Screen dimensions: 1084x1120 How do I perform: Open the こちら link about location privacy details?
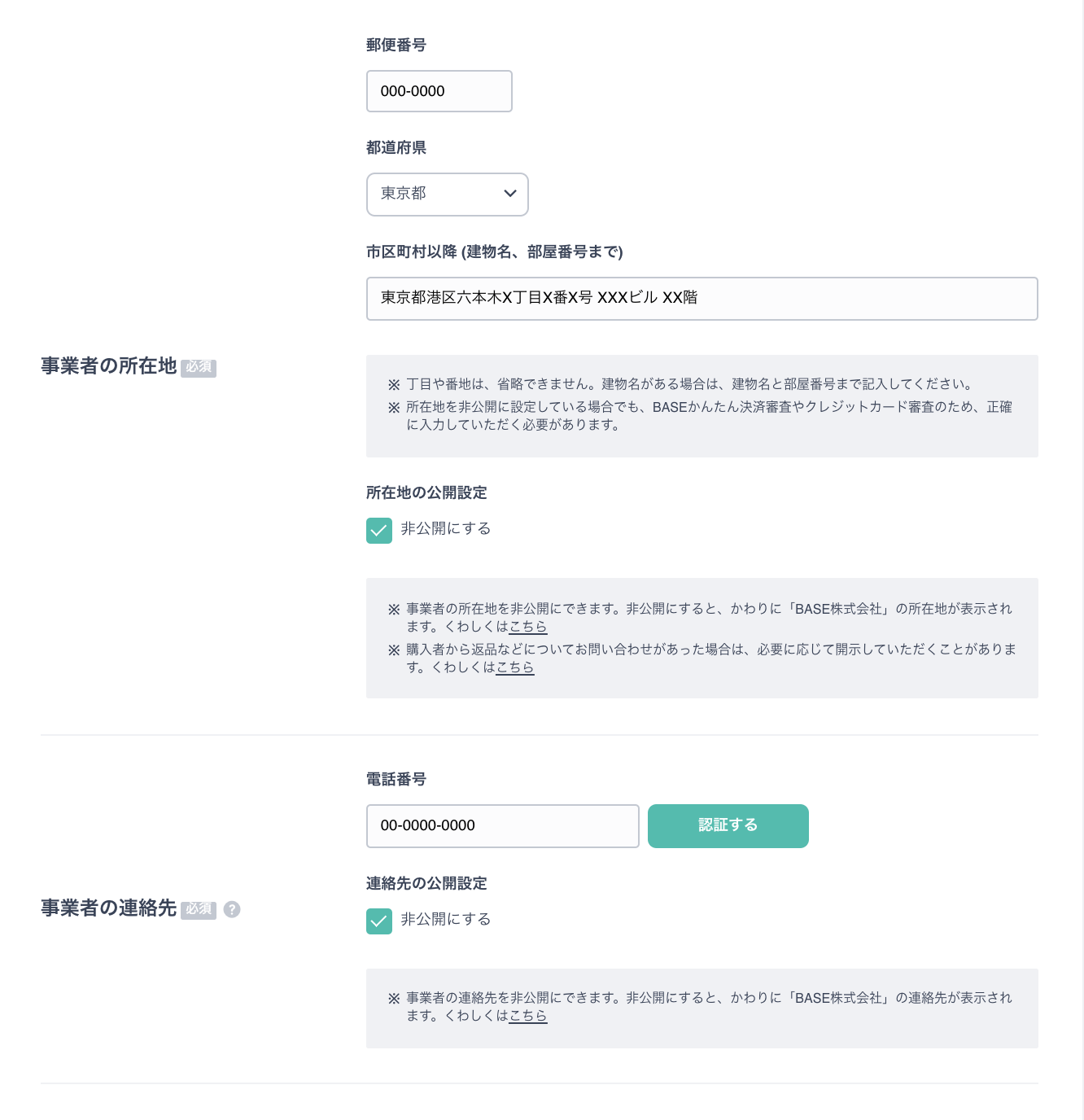tap(528, 627)
